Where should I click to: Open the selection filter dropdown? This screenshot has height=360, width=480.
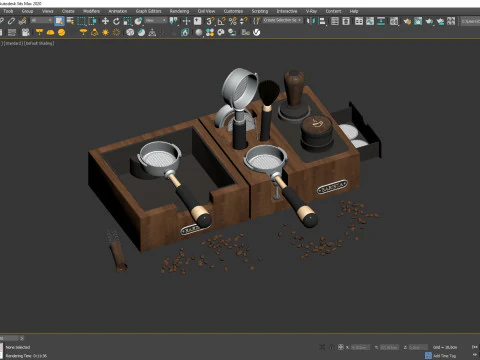41,21
